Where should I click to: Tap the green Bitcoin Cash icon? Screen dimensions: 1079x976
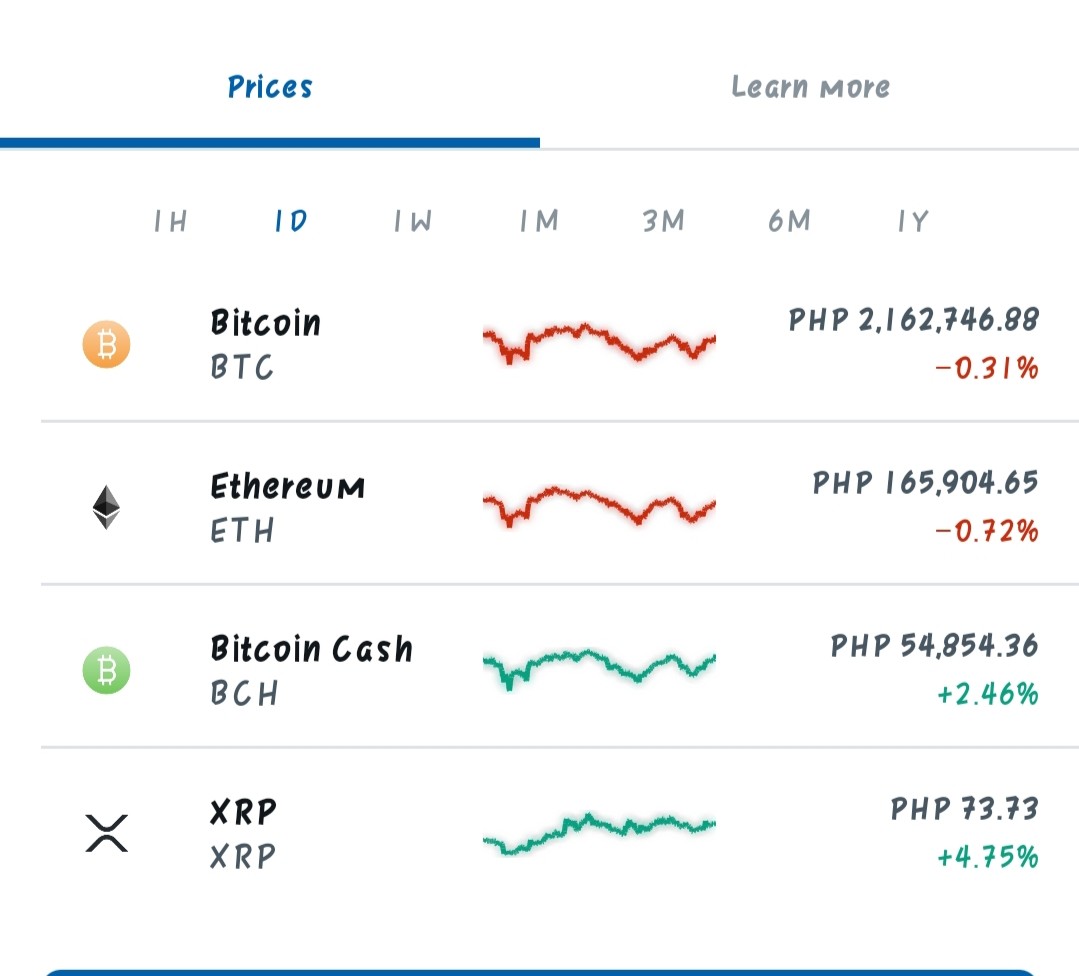click(107, 670)
